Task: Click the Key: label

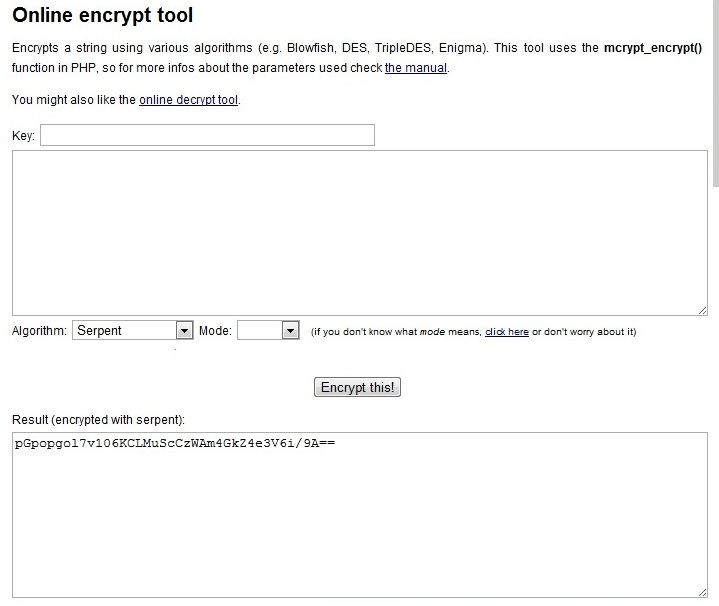Action: (23, 136)
